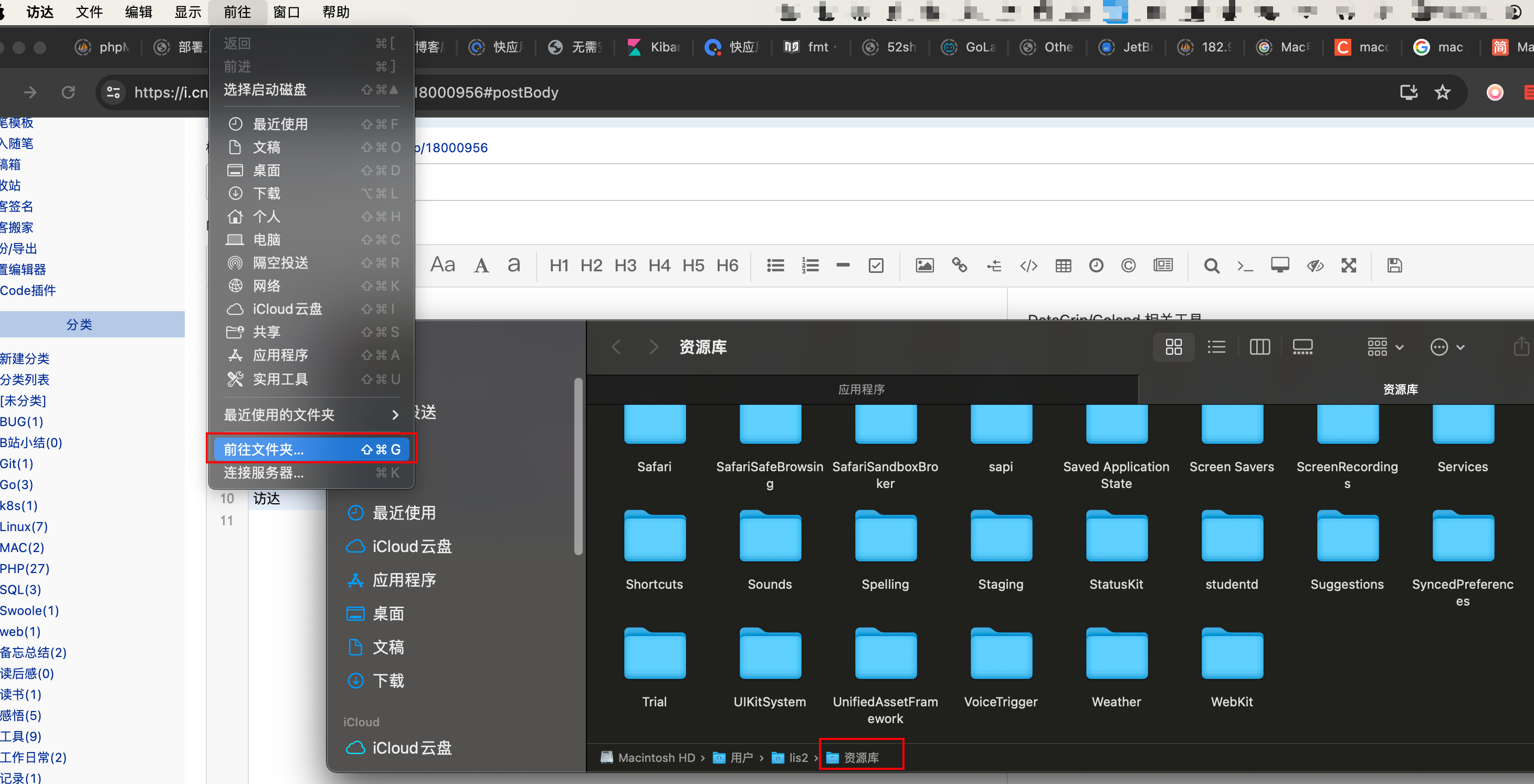Open iCloud Drive under Finder sidebar iCloud heading
The image size is (1534, 784).
399,748
